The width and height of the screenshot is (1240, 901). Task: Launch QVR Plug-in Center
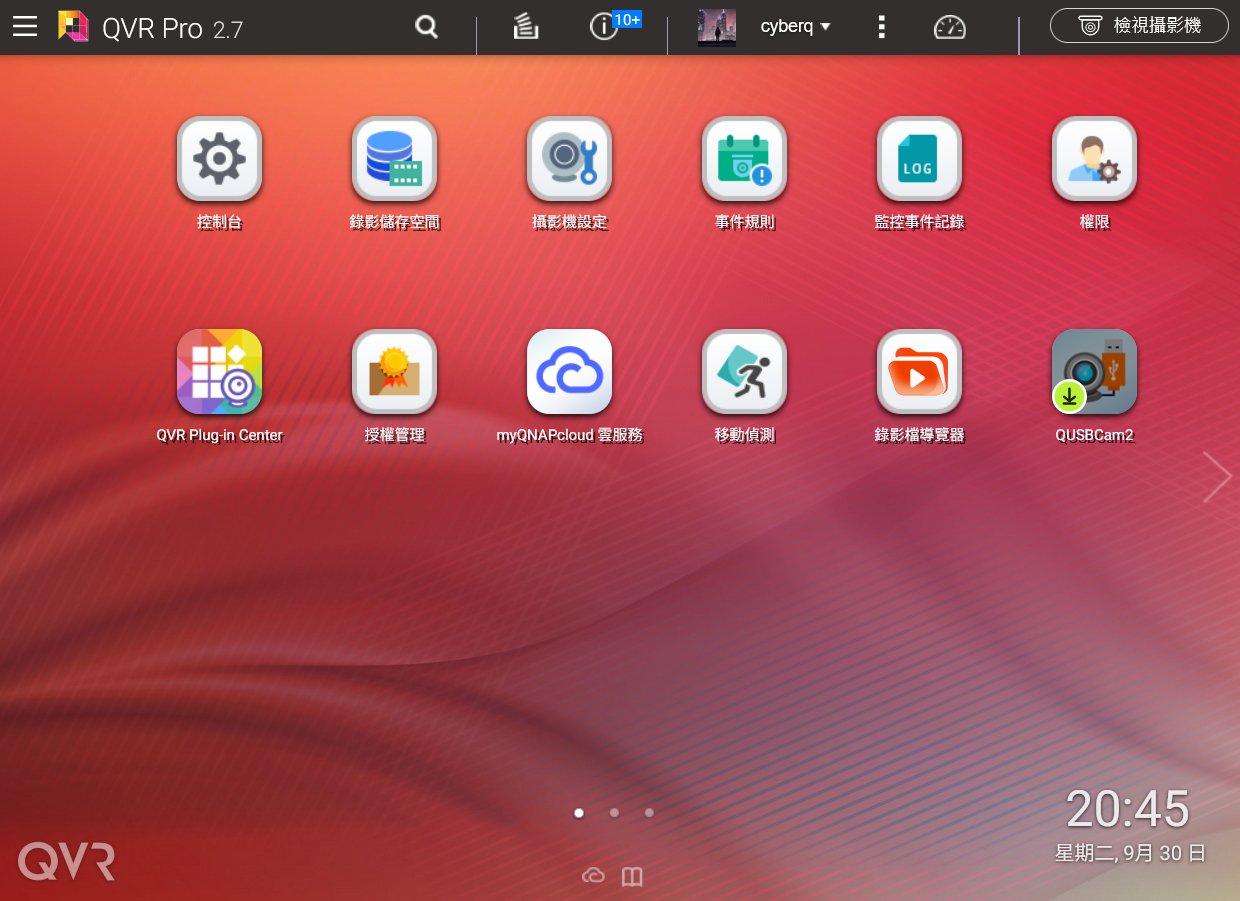point(219,372)
